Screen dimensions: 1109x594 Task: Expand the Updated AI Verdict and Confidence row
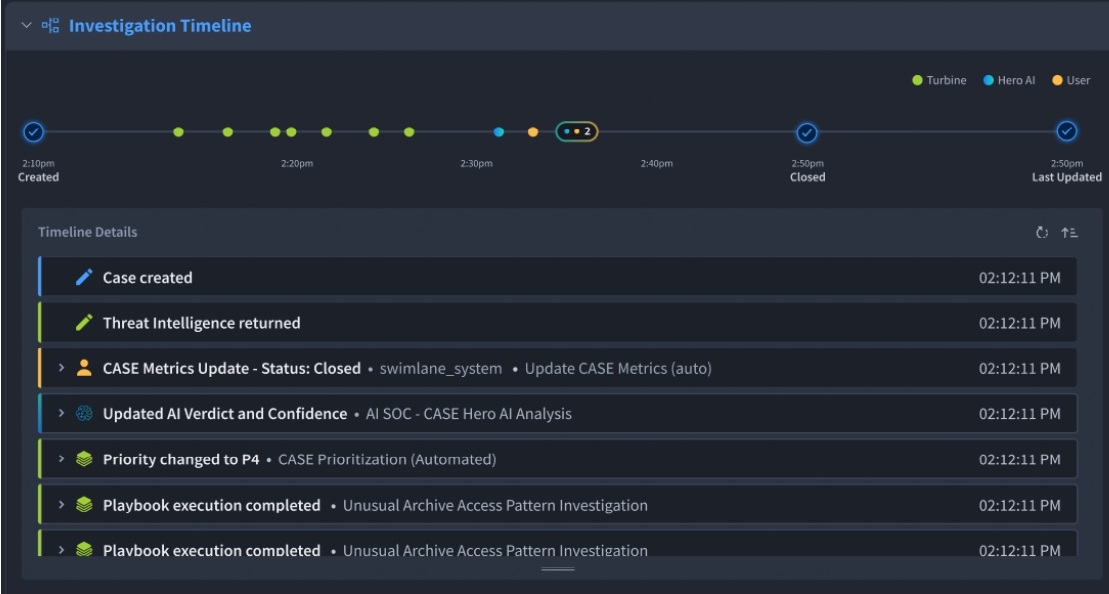(62, 413)
